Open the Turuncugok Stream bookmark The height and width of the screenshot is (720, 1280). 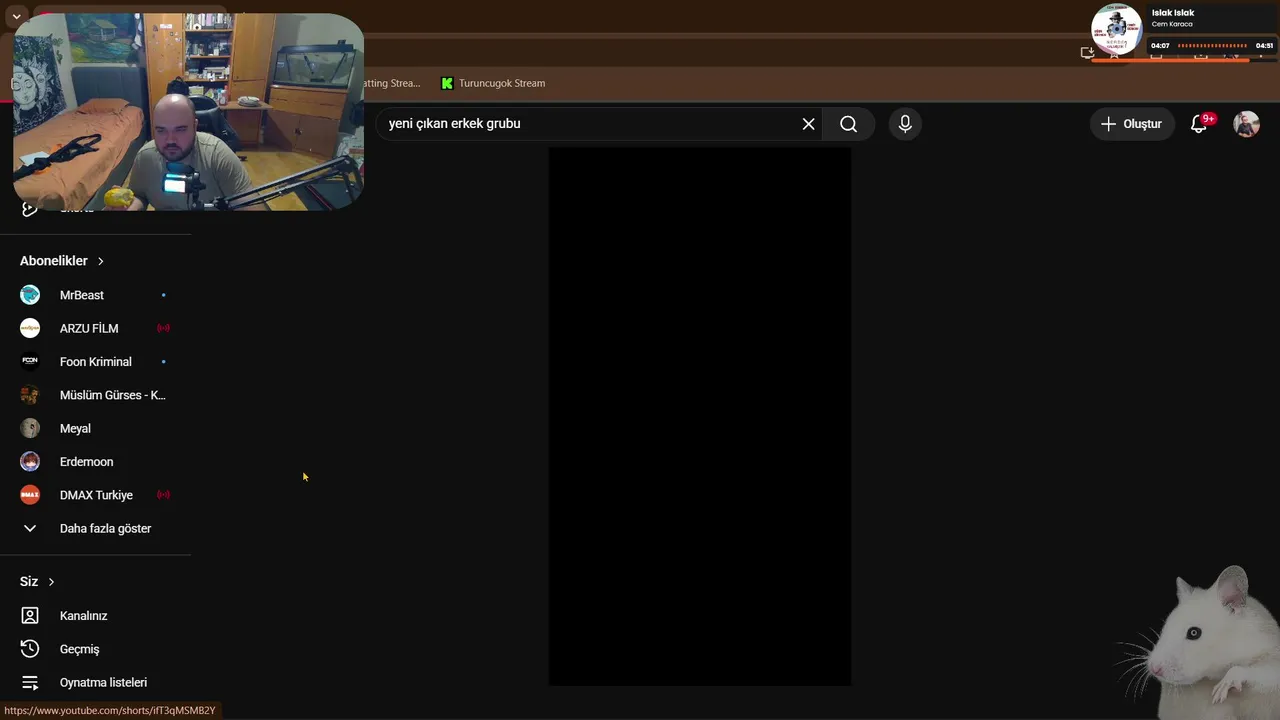click(x=493, y=83)
